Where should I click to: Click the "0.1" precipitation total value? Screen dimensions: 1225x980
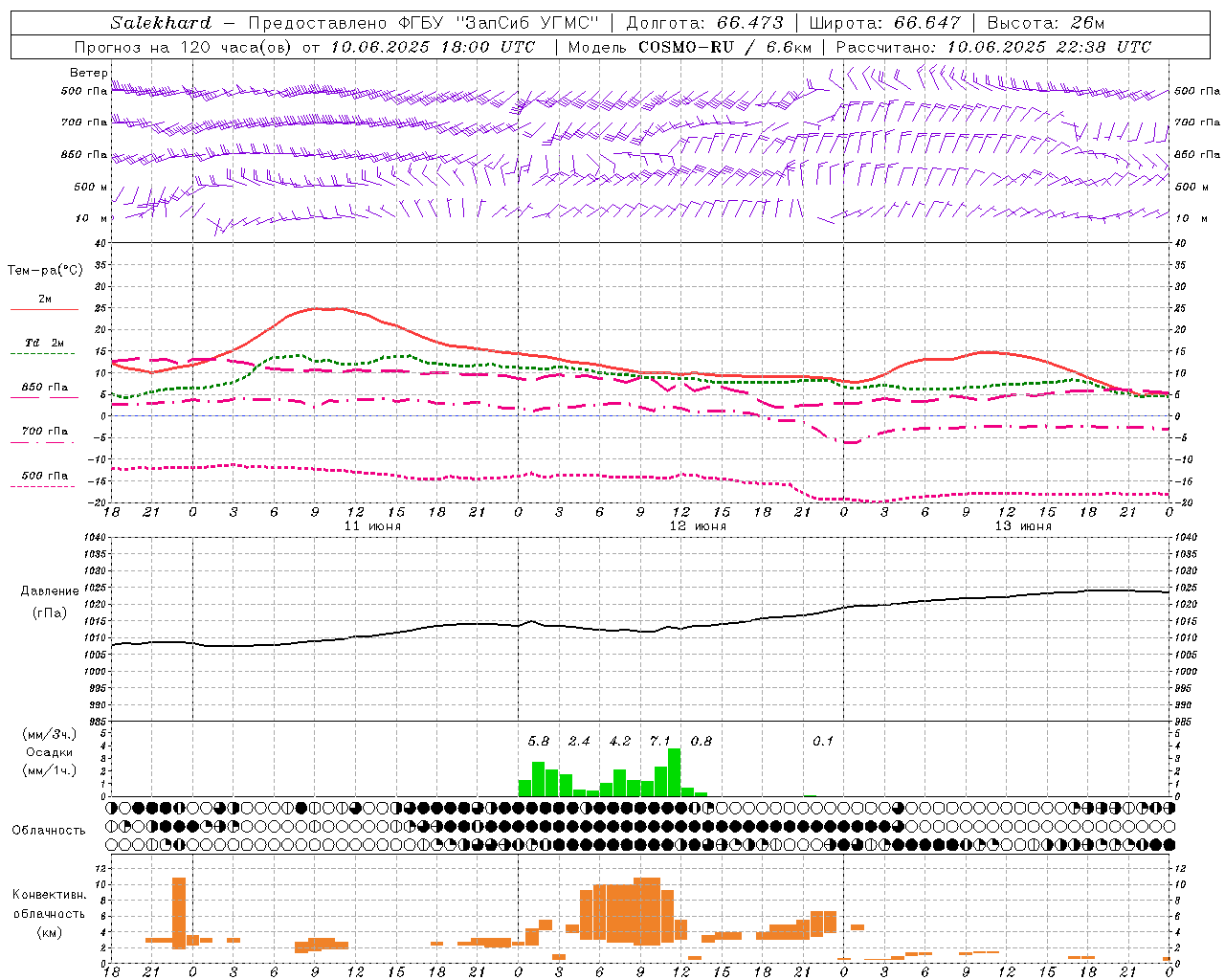[823, 741]
